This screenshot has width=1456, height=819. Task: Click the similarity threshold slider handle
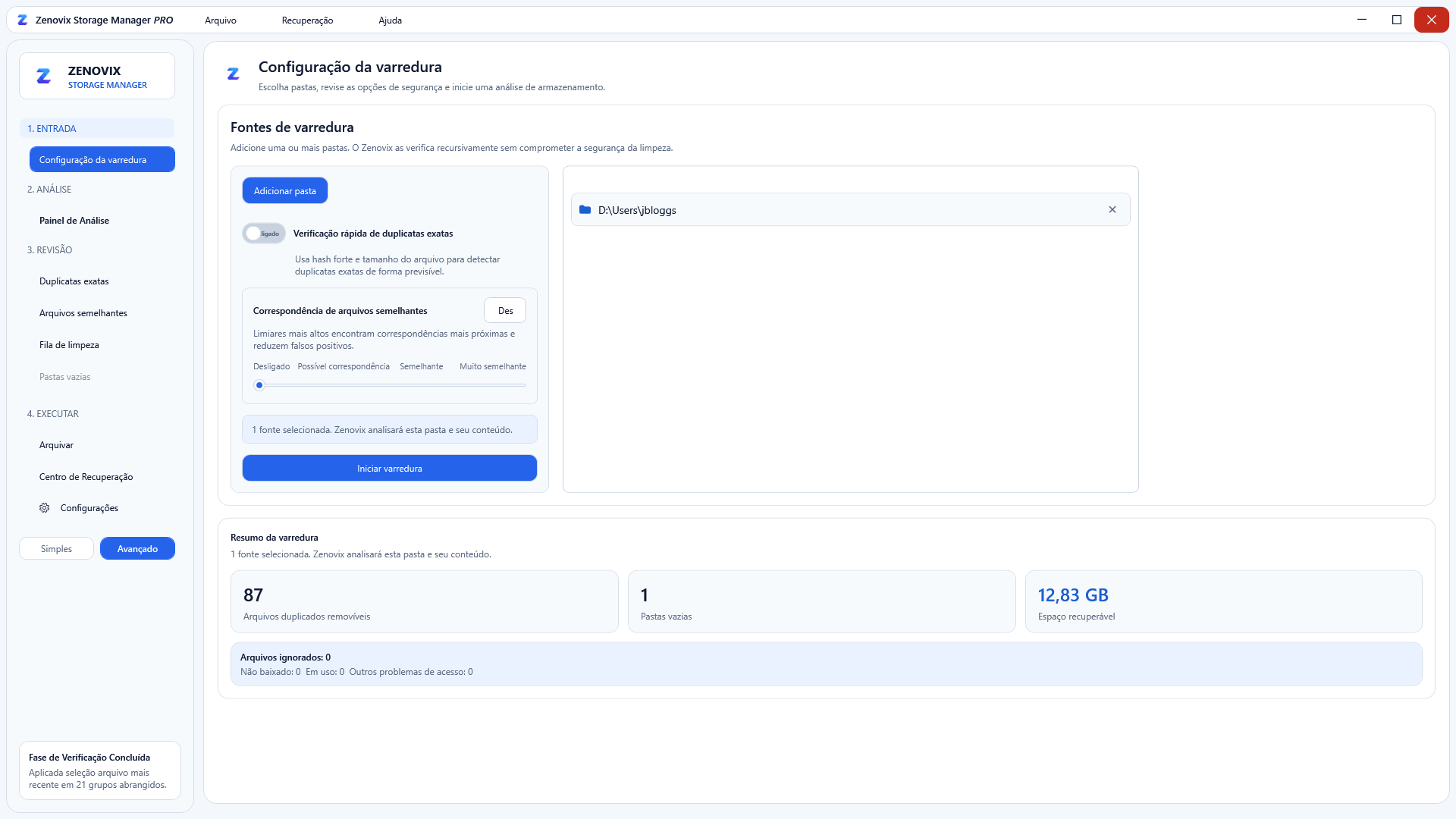[x=259, y=385]
